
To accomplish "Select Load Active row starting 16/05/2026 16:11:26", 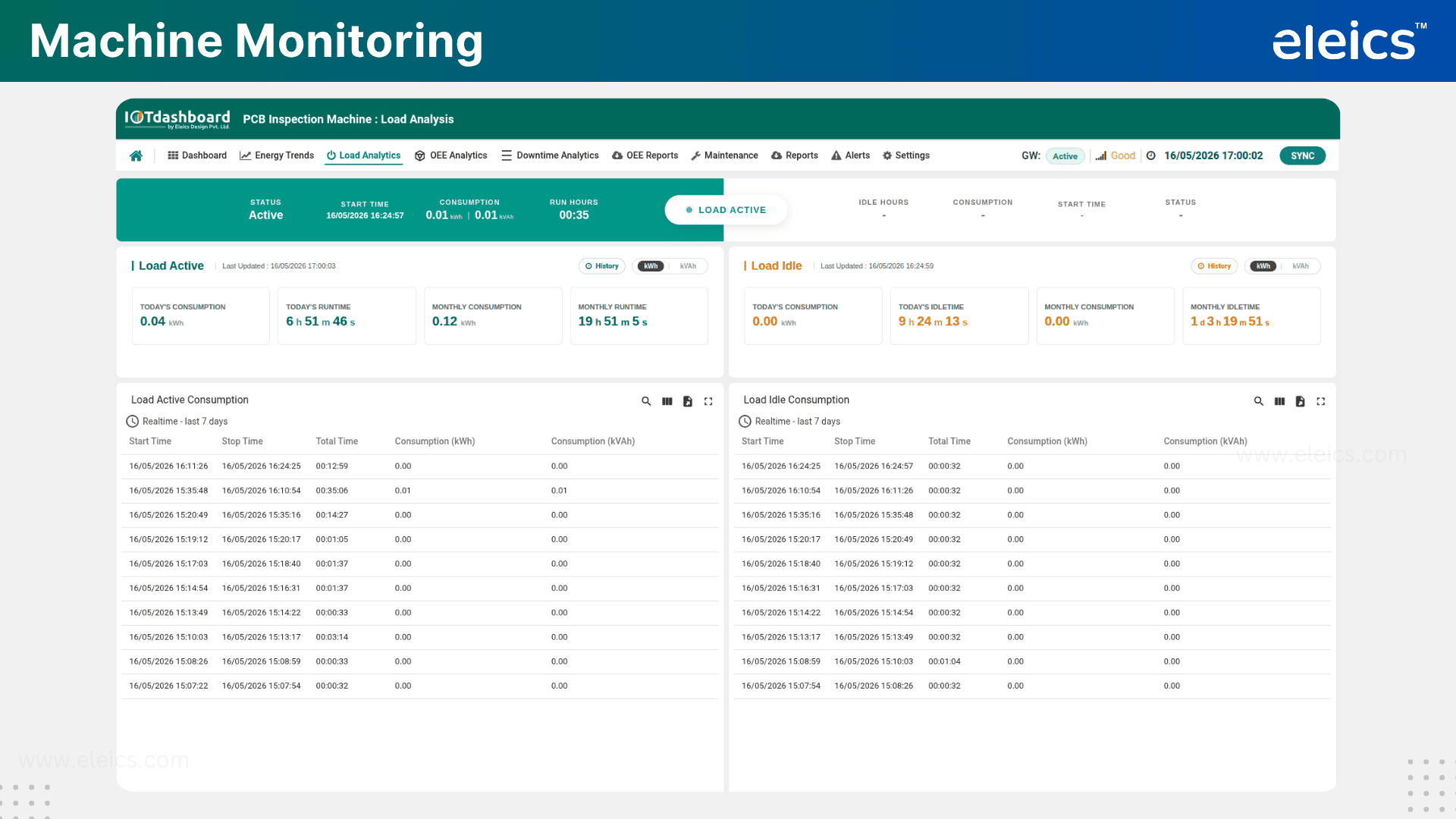I will click(420, 466).
